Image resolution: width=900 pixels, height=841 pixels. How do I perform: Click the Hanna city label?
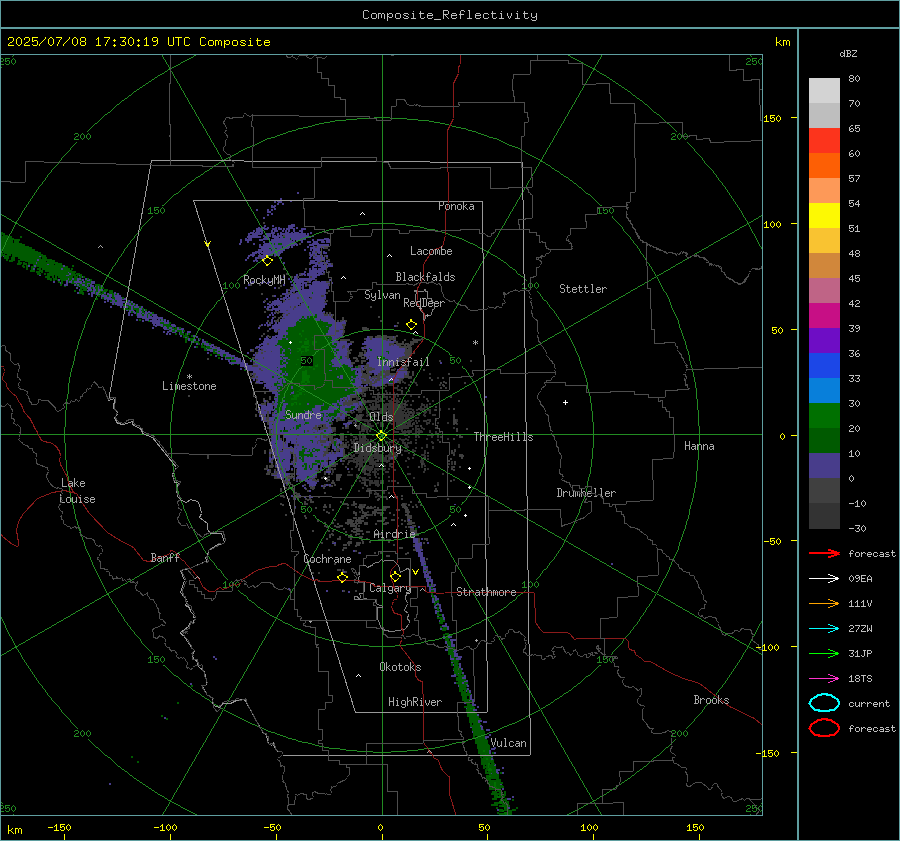point(699,446)
